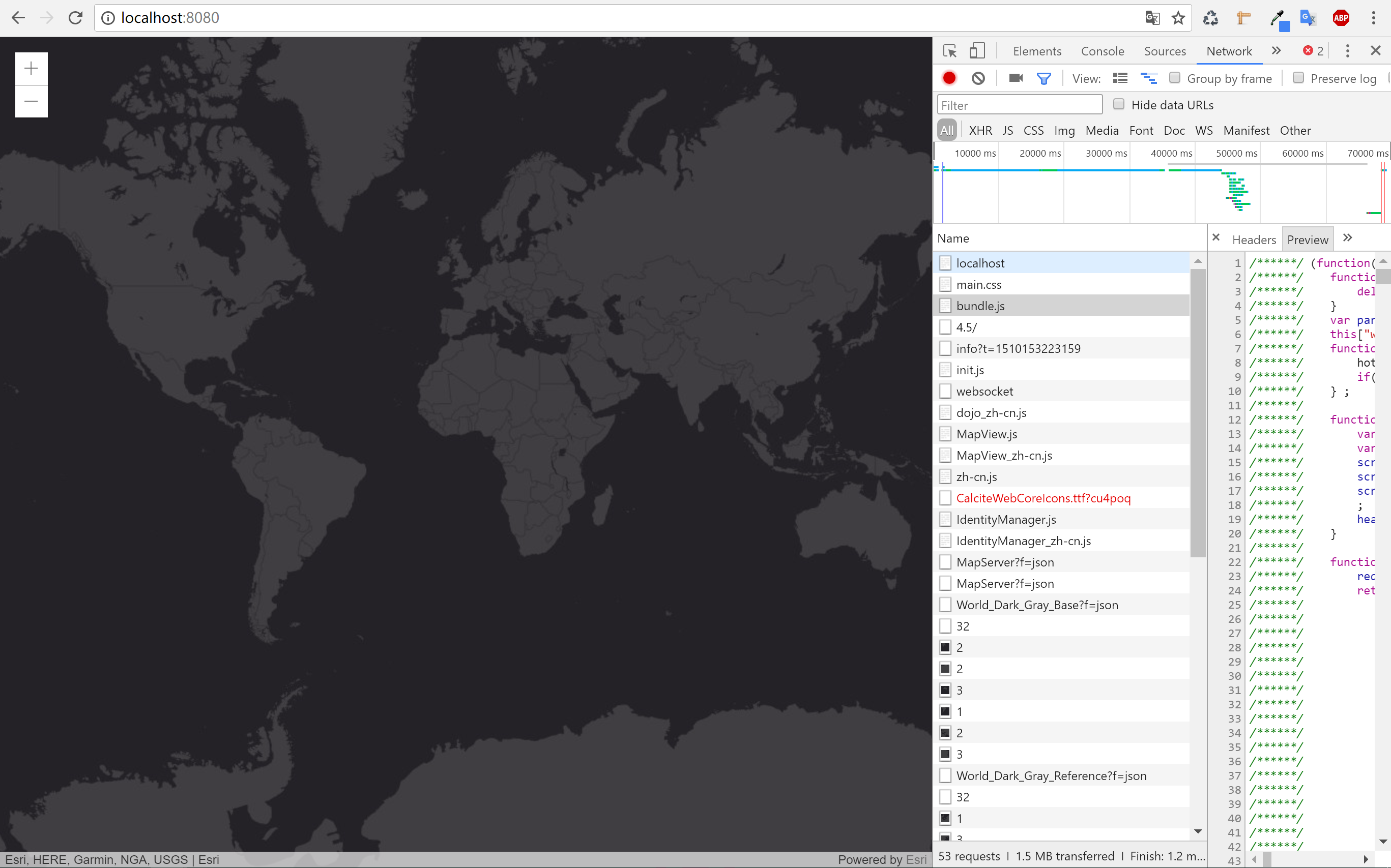Switch to large request rows view
Screen dimensions: 1391x868
[x=1120, y=78]
